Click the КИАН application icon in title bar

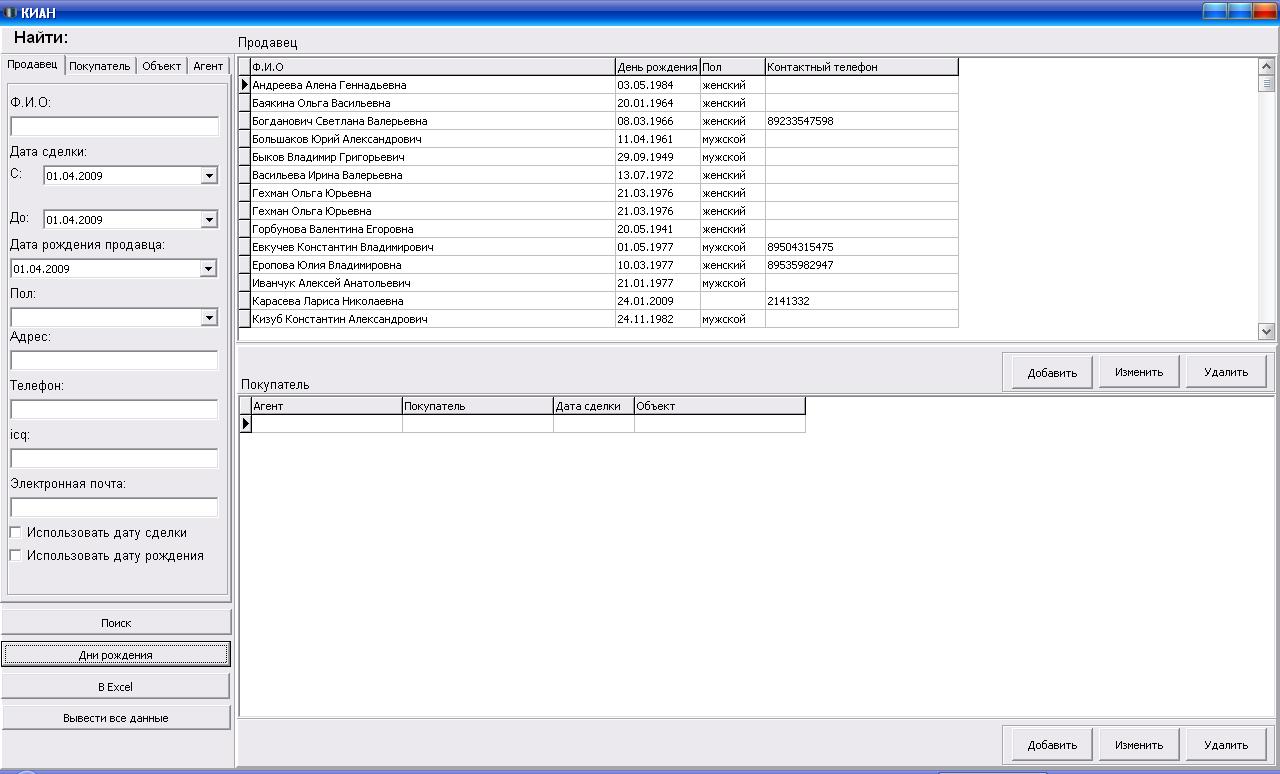11,13
